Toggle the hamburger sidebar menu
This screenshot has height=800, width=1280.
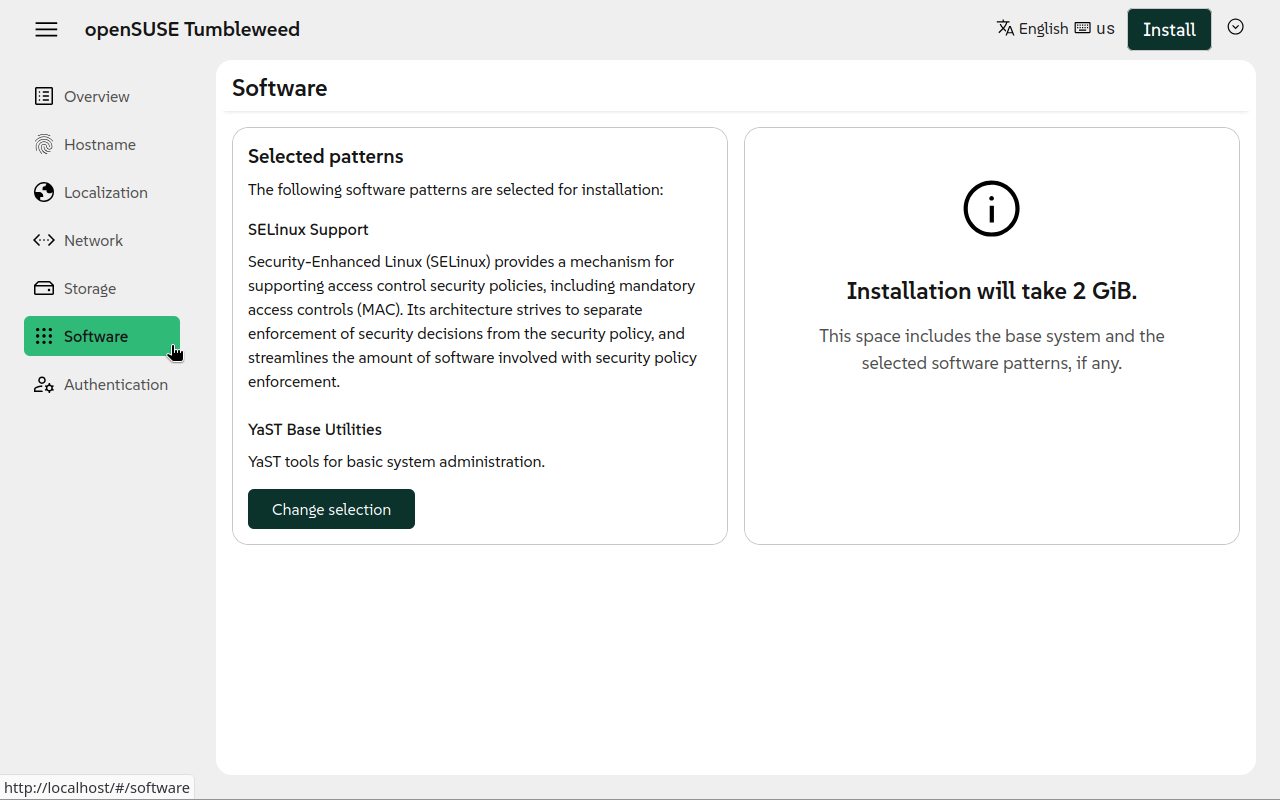[46, 29]
